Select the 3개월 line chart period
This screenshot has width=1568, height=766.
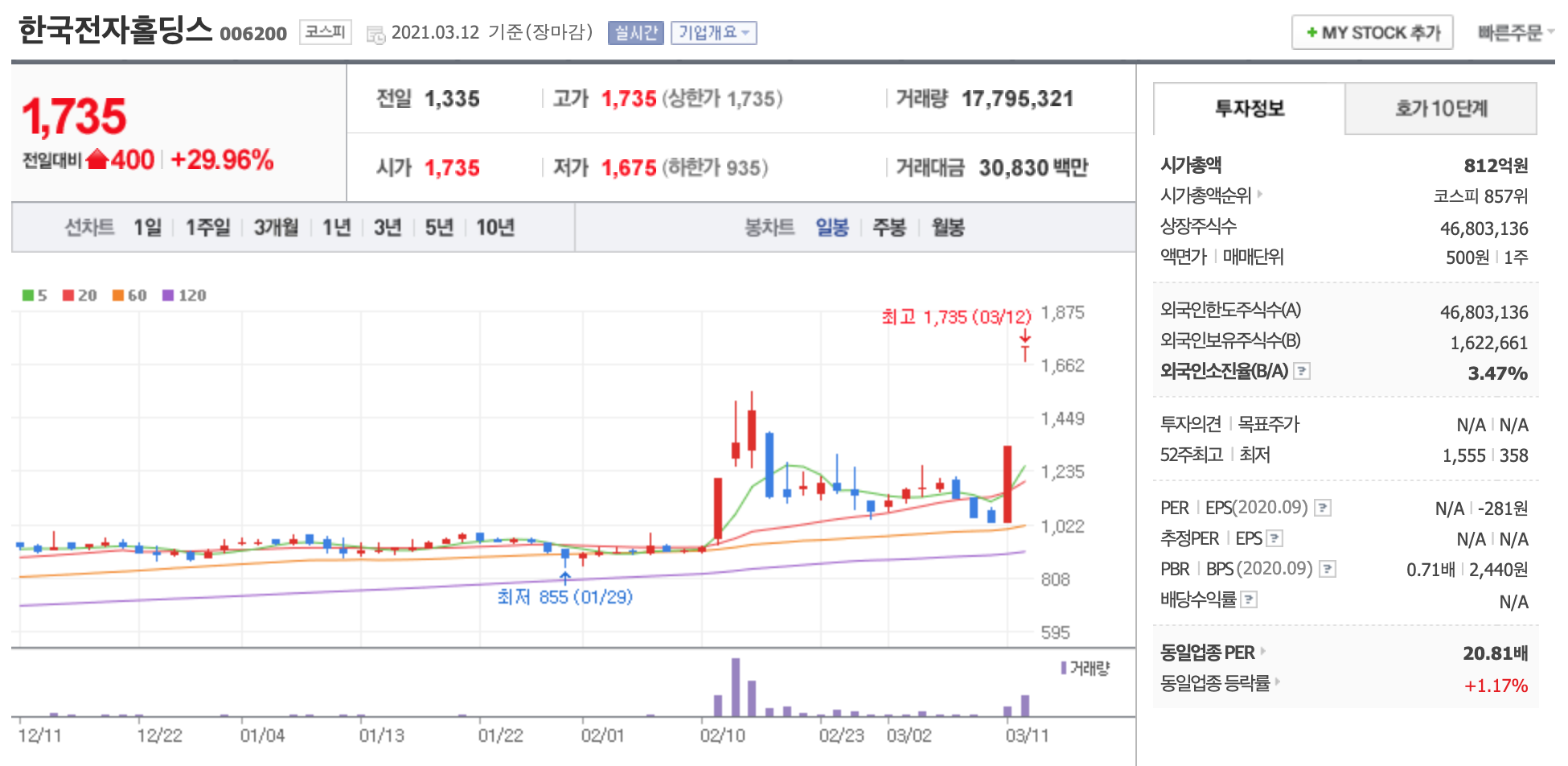click(277, 228)
